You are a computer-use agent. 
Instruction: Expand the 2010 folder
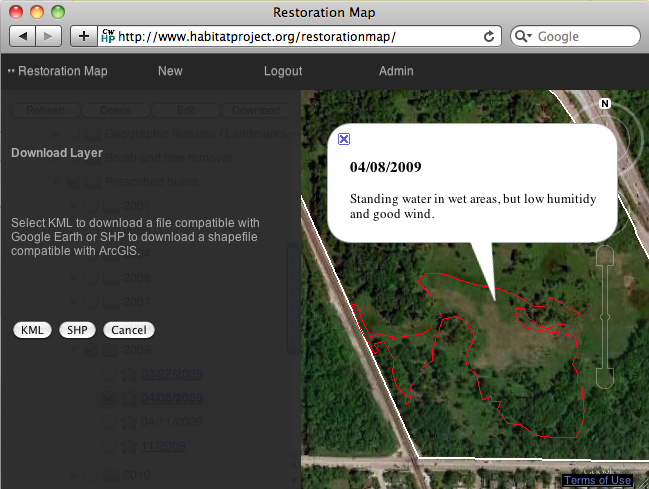[74, 475]
